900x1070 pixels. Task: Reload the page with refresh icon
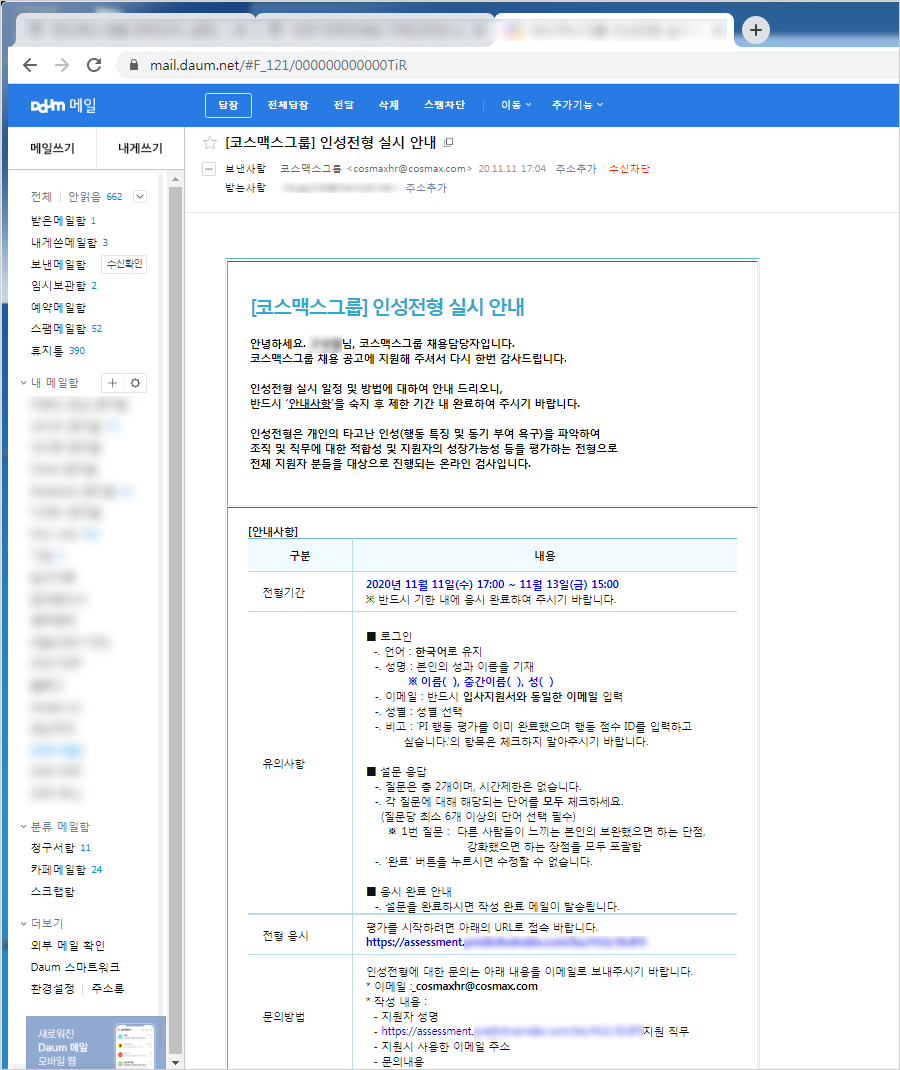pos(94,65)
